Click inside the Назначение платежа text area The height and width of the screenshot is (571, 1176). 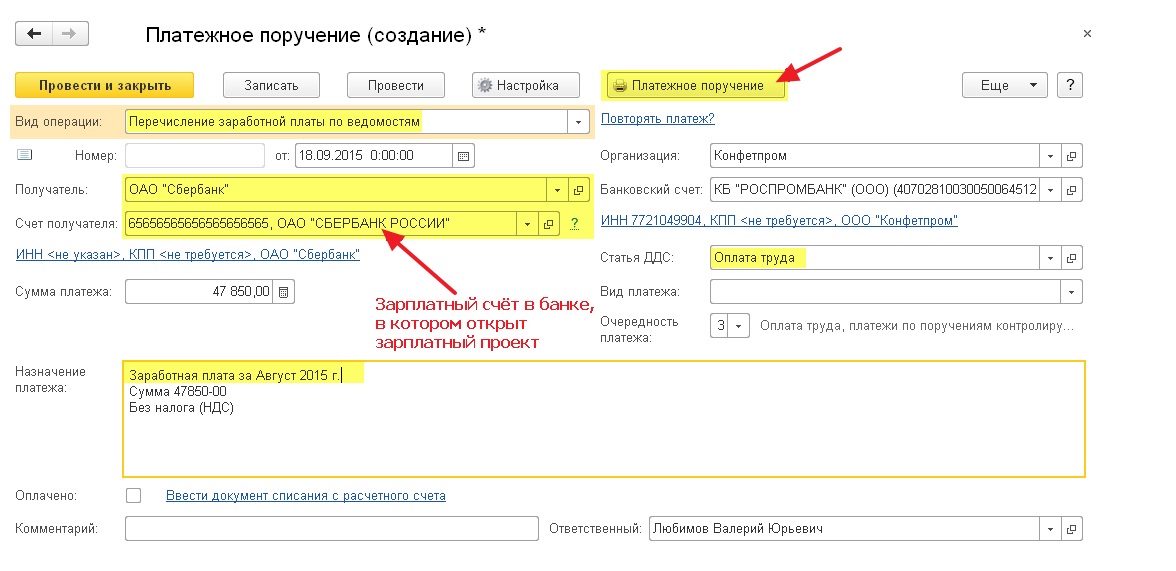pos(604,419)
